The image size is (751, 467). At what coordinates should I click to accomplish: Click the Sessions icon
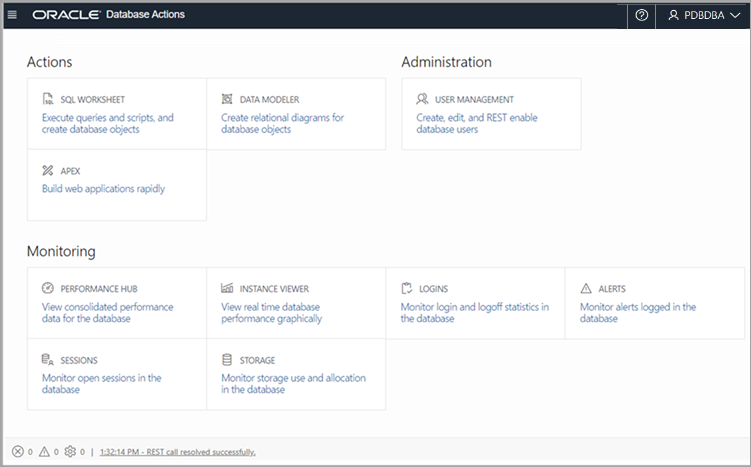pyautogui.click(x=47, y=360)
